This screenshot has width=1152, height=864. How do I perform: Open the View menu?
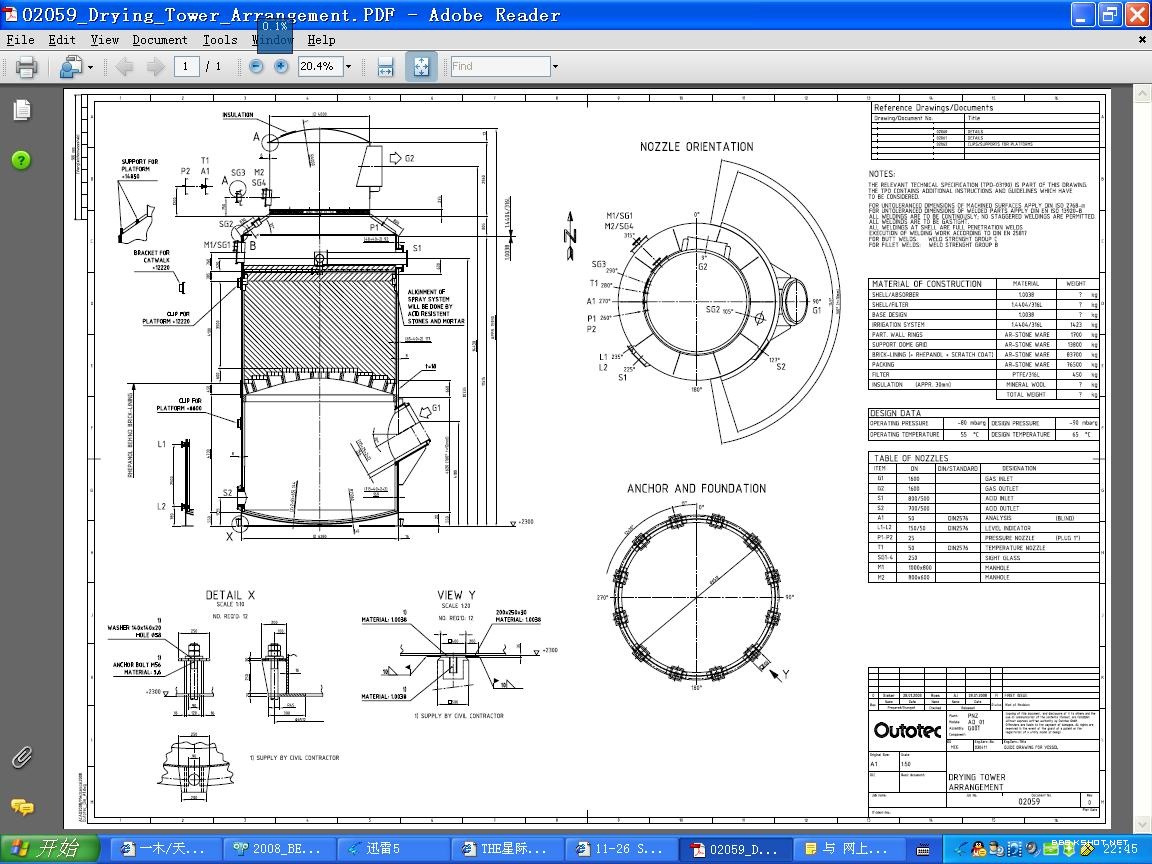tap(104, 40)
